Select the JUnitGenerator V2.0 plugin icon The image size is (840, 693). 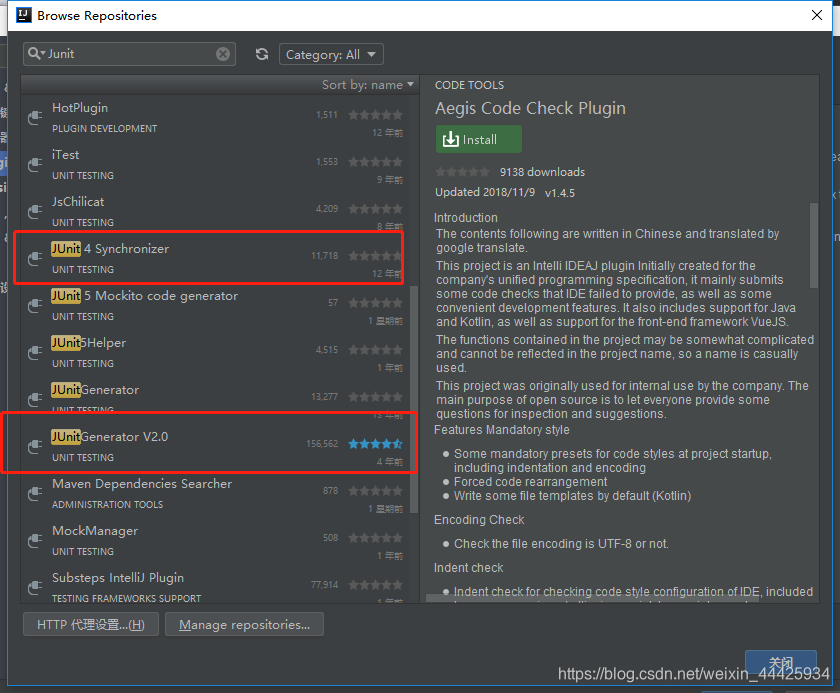click(35, 447)
